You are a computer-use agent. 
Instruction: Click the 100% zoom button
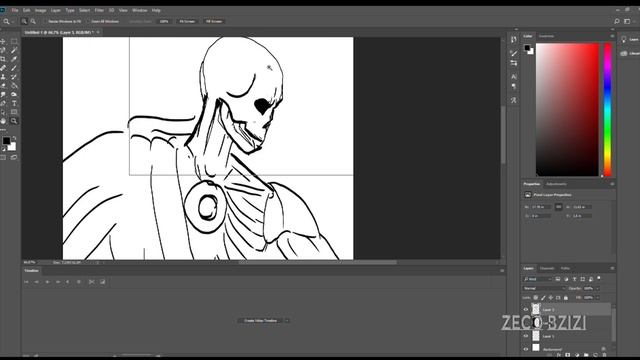point(164,21)
